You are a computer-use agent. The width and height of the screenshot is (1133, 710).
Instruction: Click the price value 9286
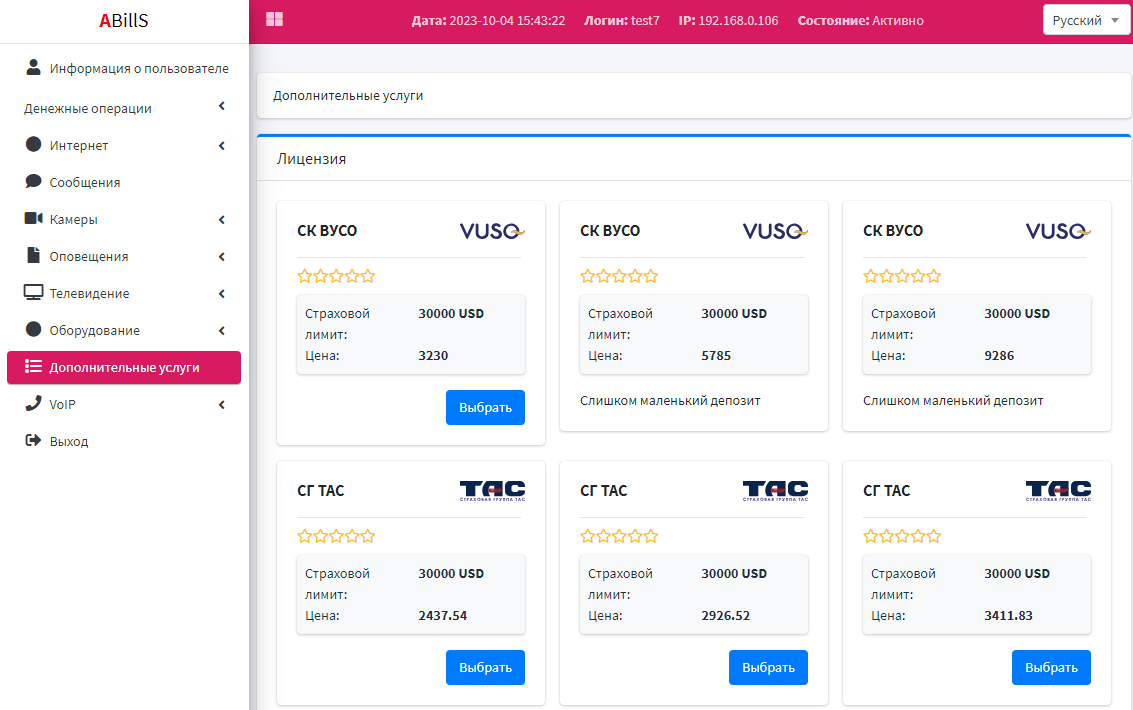999,355
